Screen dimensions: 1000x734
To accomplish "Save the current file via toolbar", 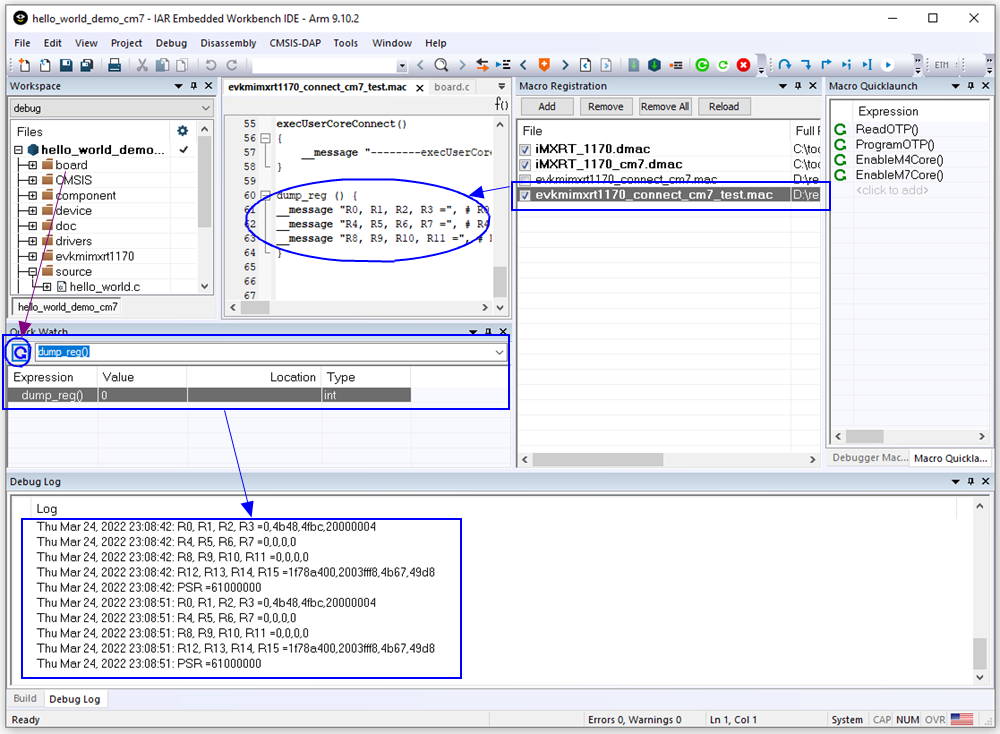I will [66, 65].
